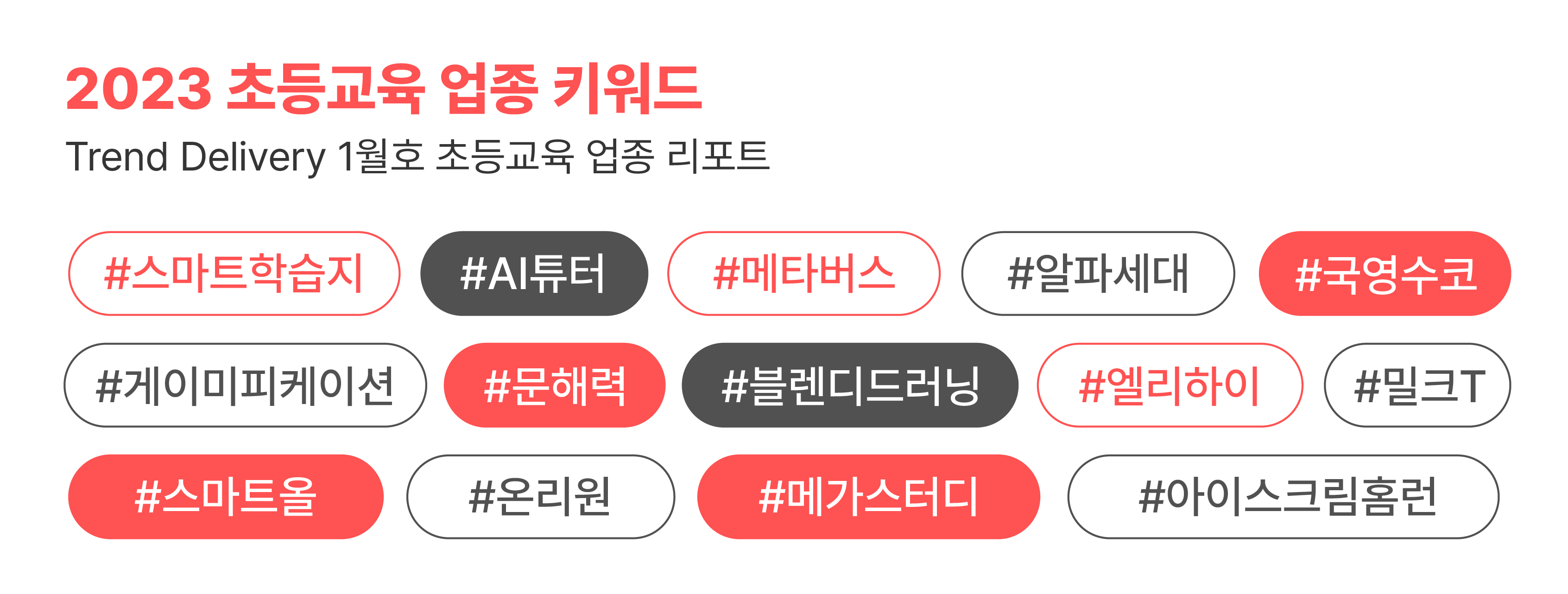Select the dark #블렌디드러닝 tag
Viewport: 1568px width, 594px height.
[850, 385]
